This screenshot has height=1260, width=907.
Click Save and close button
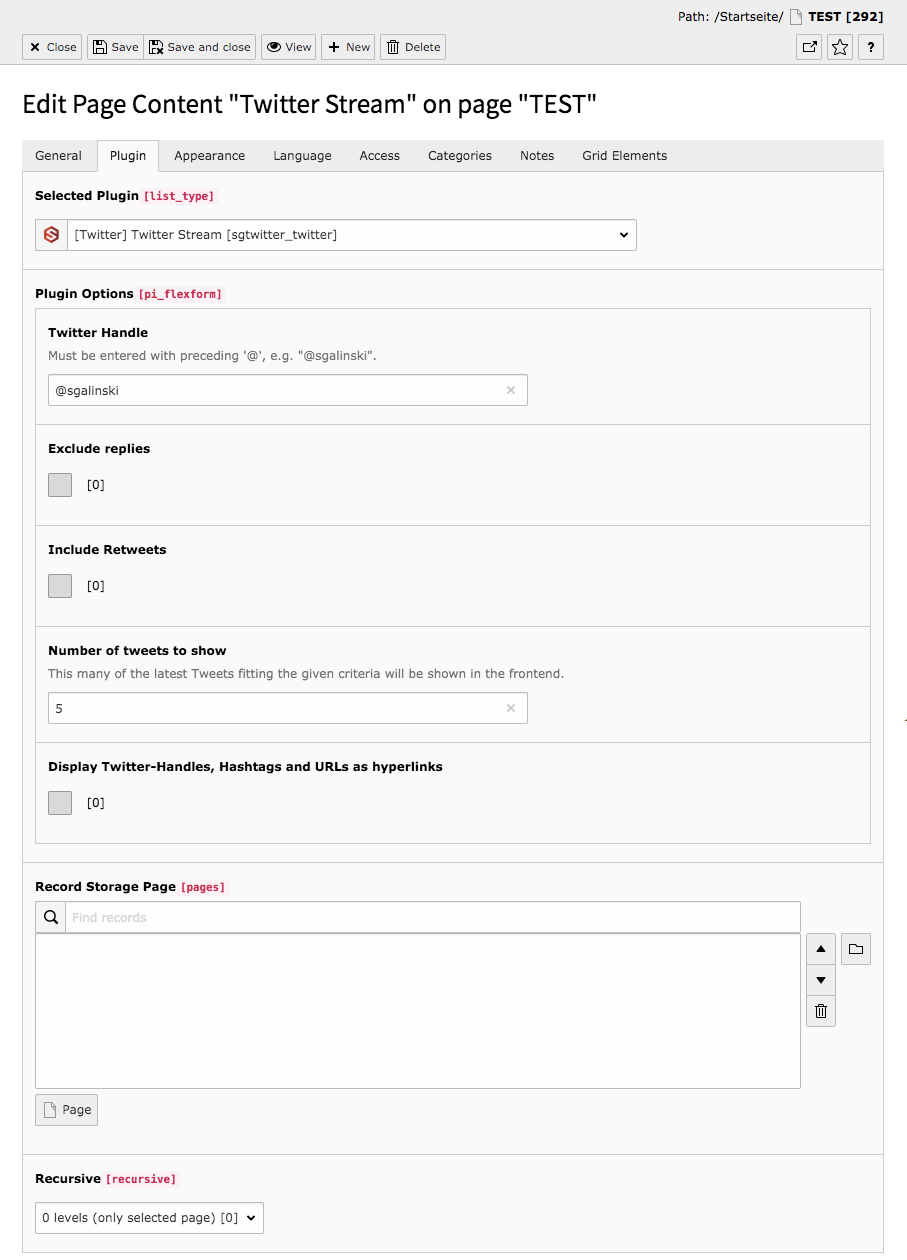[200, 47]
